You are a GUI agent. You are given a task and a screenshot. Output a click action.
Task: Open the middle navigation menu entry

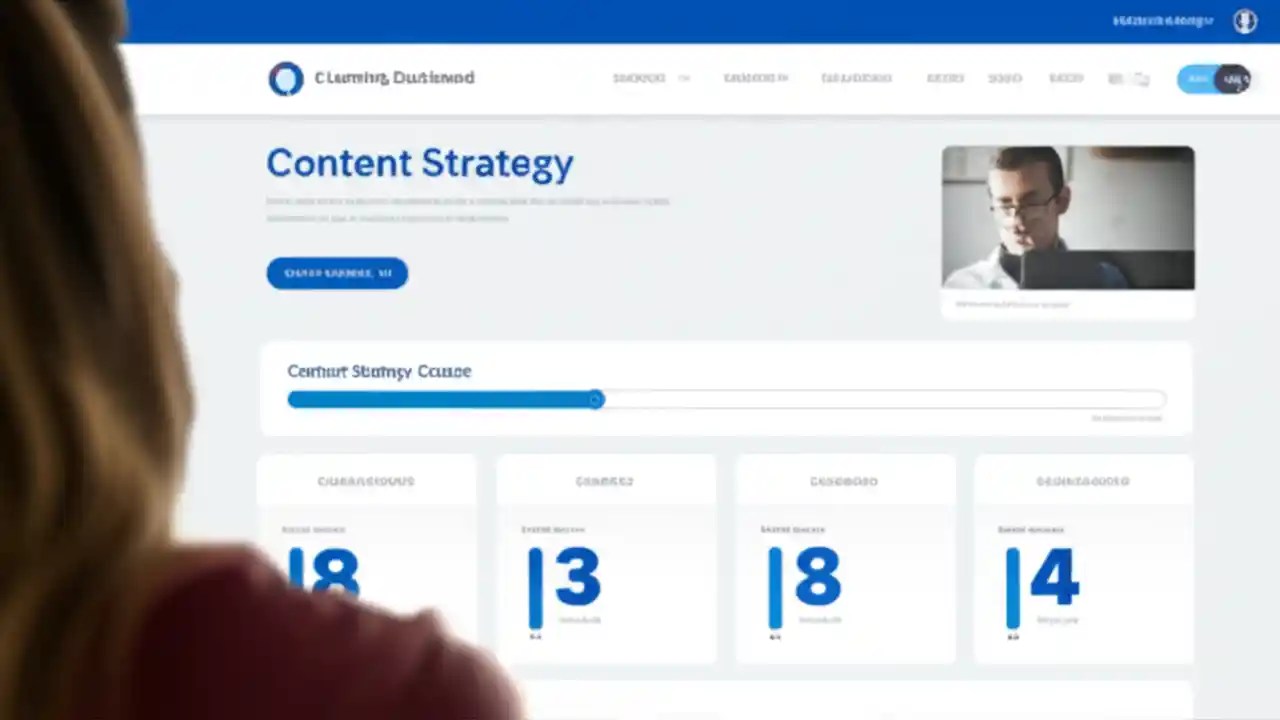point(856,78)
